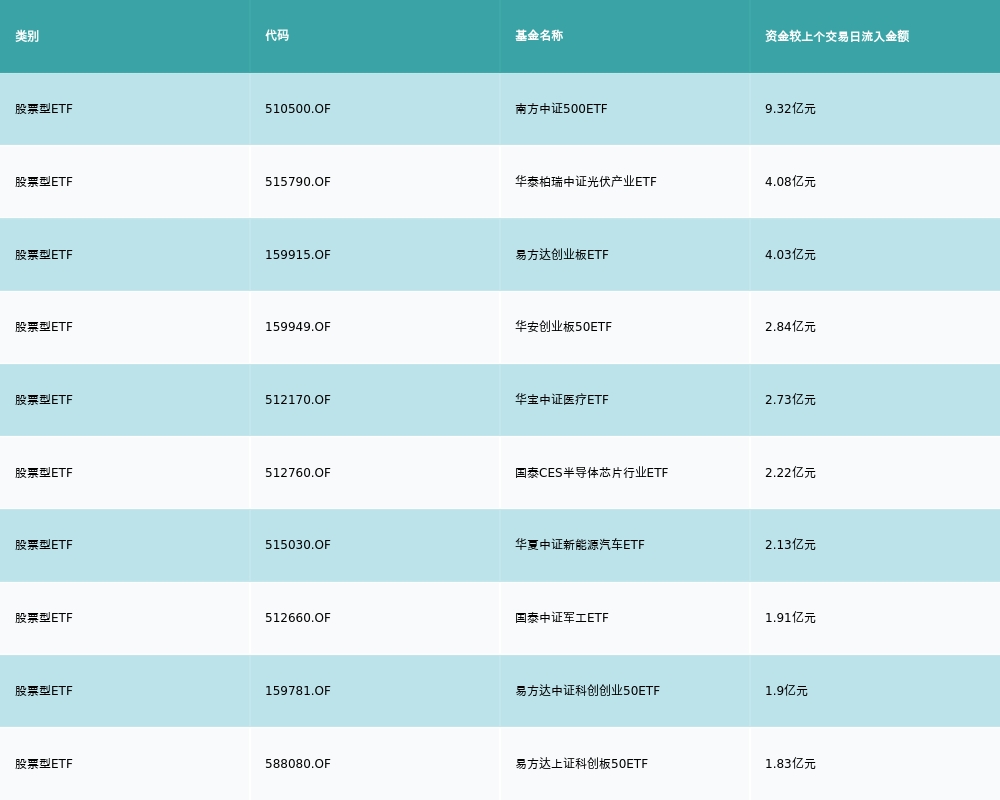Select the 南方中证500ETF fund name

pos(561,109)
